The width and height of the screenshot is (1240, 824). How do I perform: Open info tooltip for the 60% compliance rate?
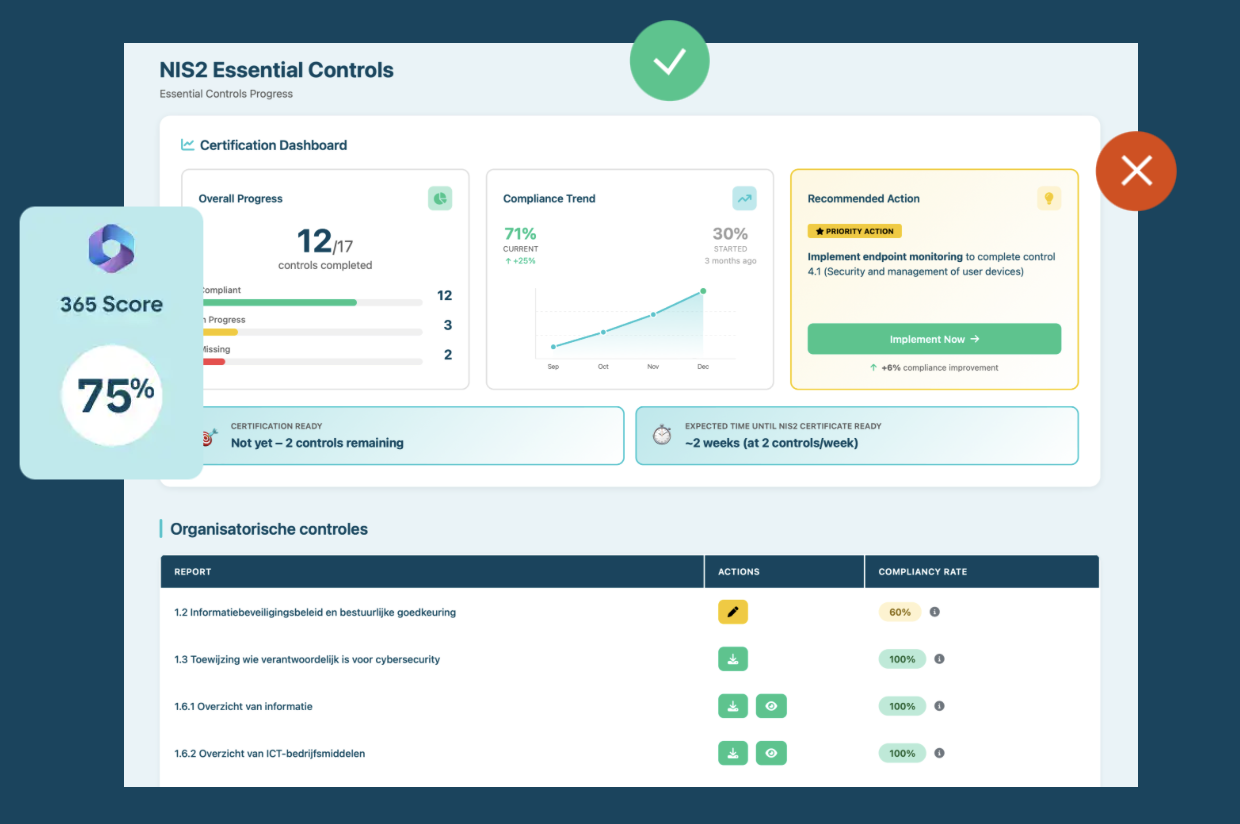(935, 611)
